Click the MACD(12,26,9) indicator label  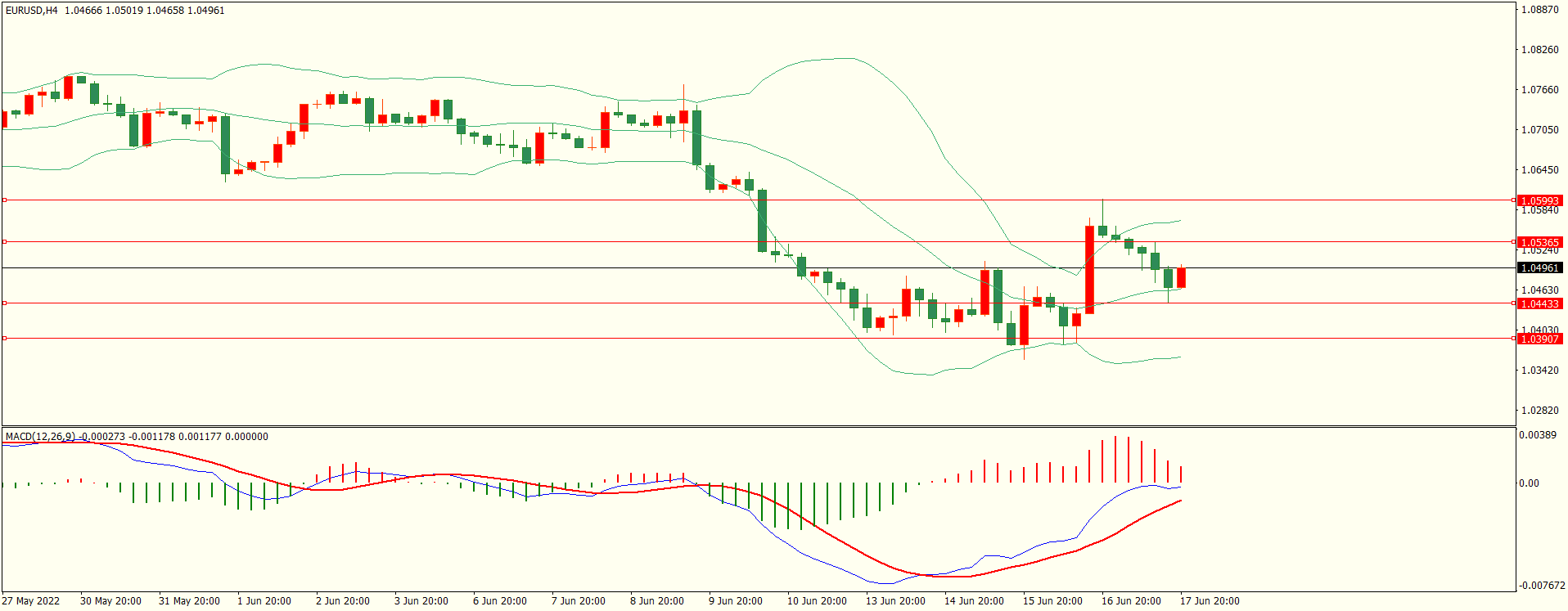click(40, 437)
